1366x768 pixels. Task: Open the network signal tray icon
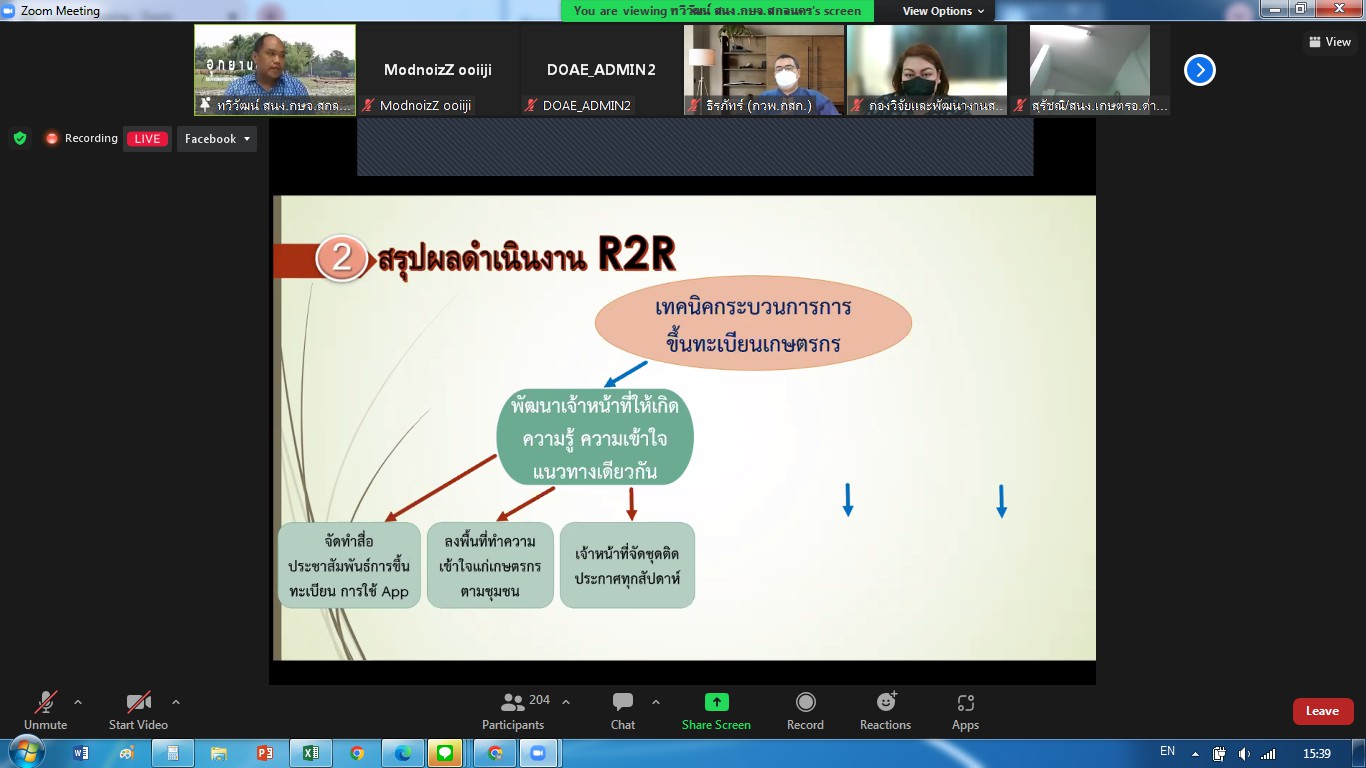click(x=1268, y=754)
